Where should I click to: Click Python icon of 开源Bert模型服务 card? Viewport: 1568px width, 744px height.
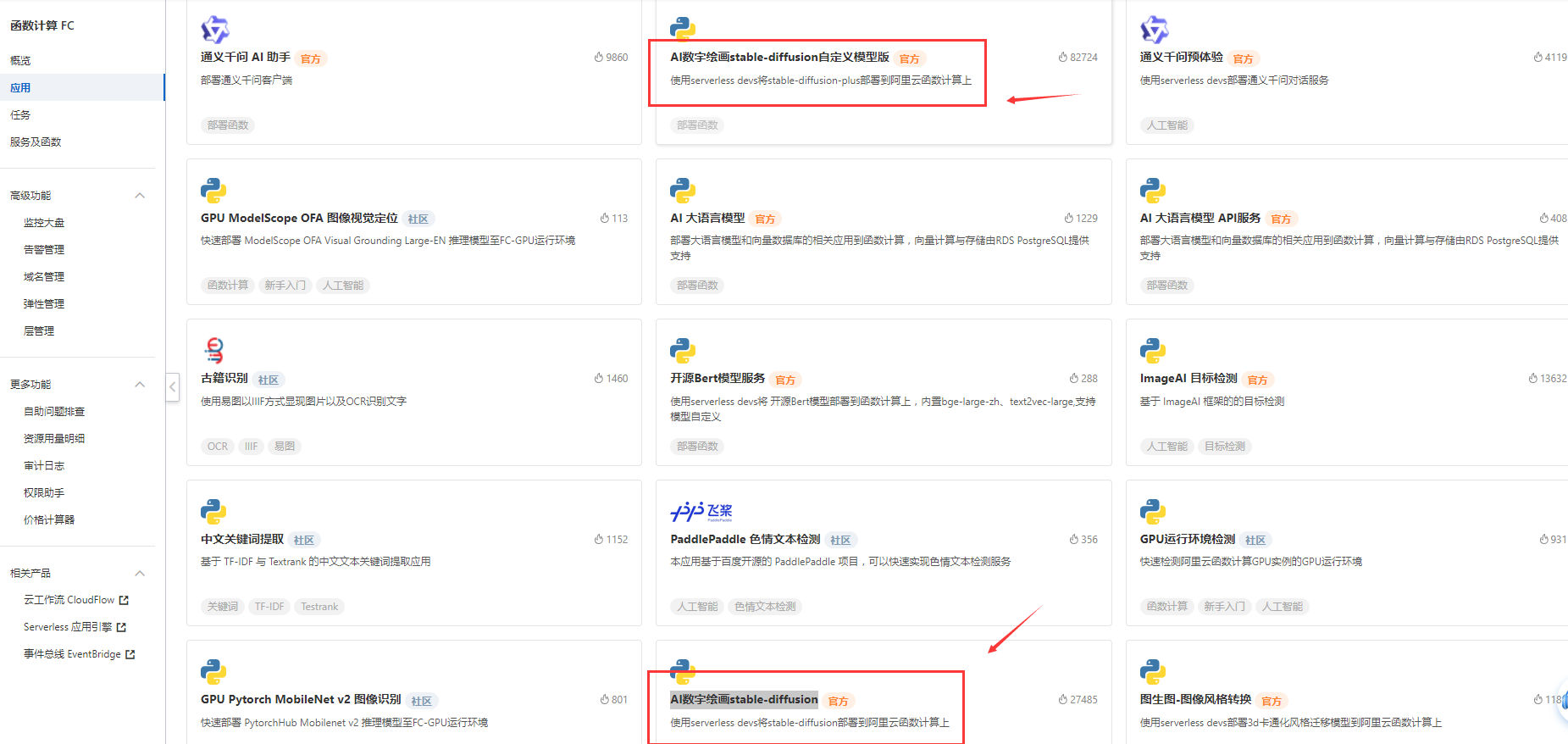pyautogui.click(x=683, y=351)
